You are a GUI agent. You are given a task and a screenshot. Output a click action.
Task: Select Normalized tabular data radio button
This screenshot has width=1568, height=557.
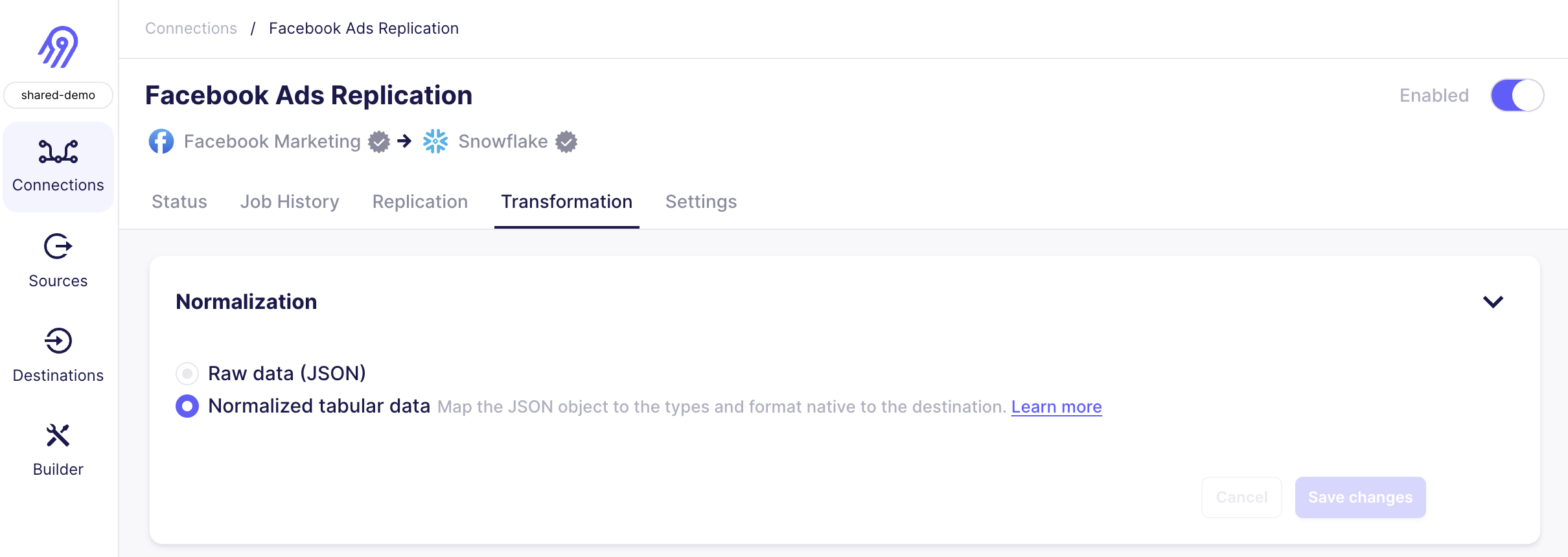pos(187,406)
